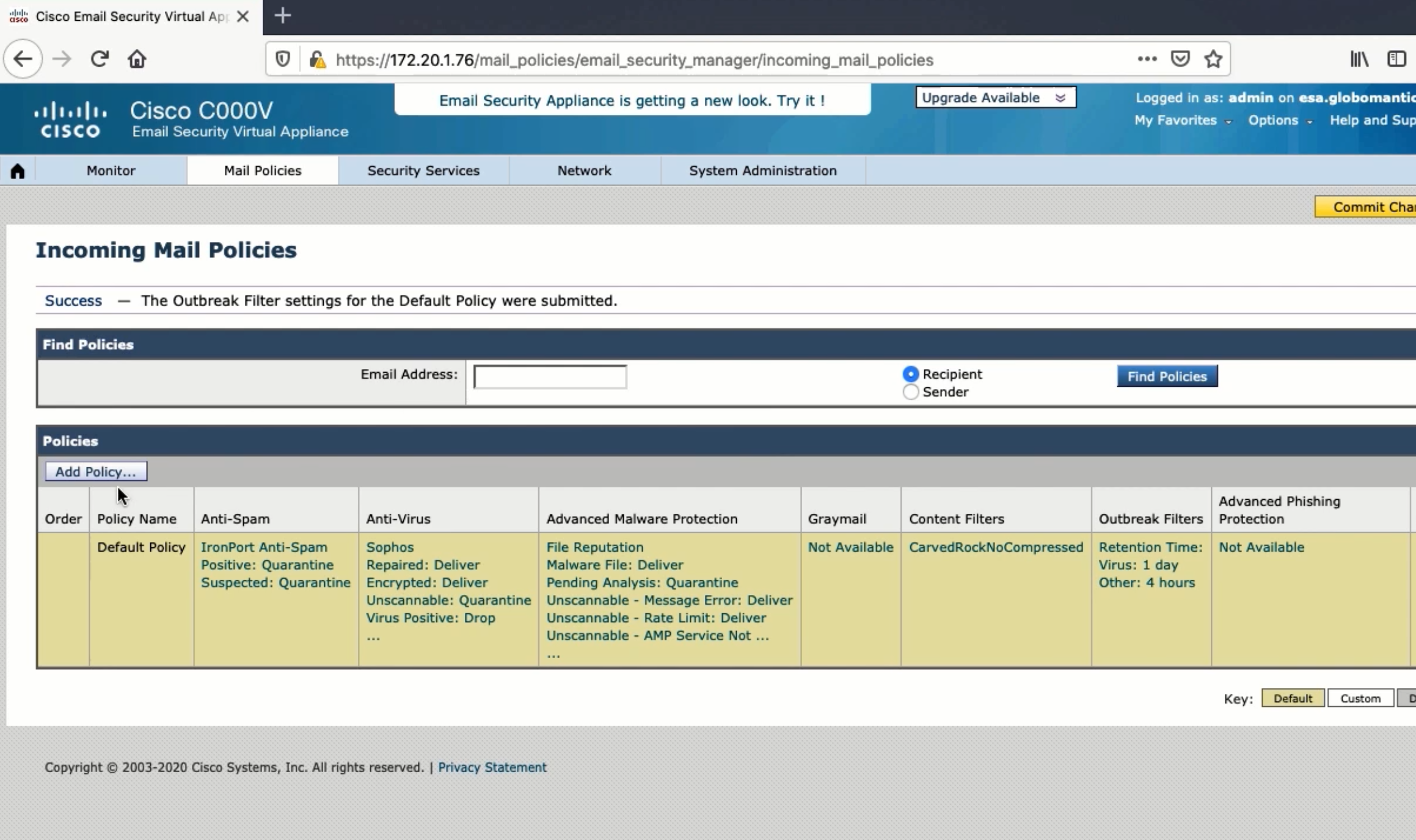Open a new tab with the plus icon
The height and width of the screenshot is (840, 1416).
tap(282, 16)
